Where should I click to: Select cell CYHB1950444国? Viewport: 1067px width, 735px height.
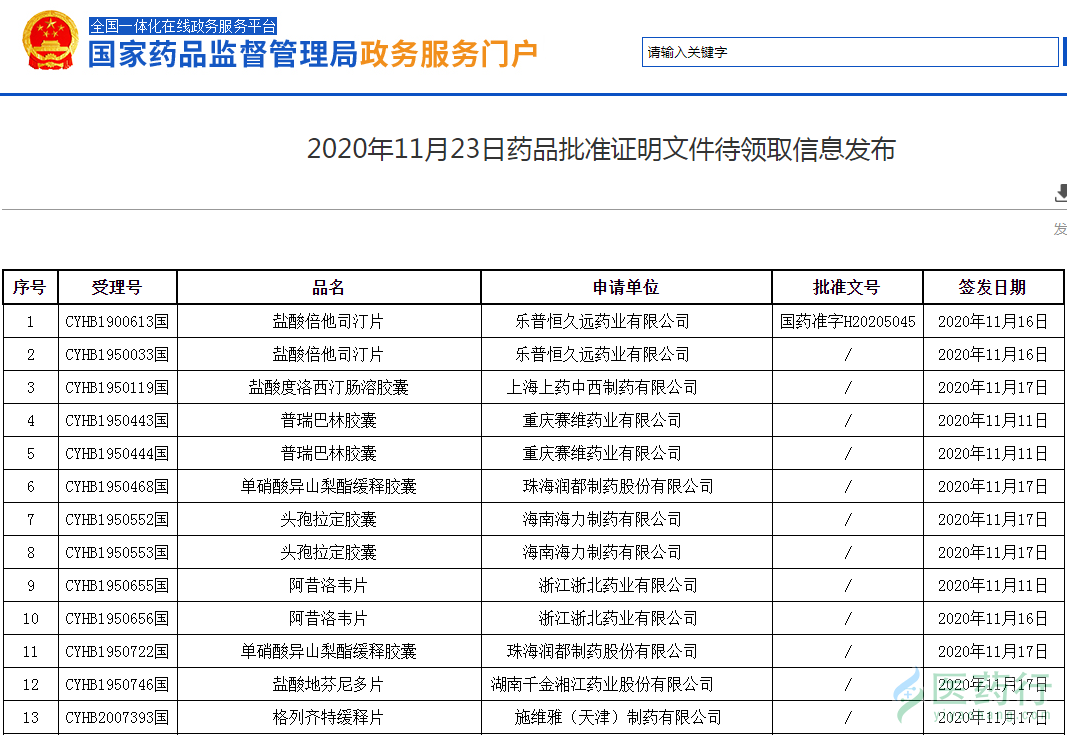(117, 453)
